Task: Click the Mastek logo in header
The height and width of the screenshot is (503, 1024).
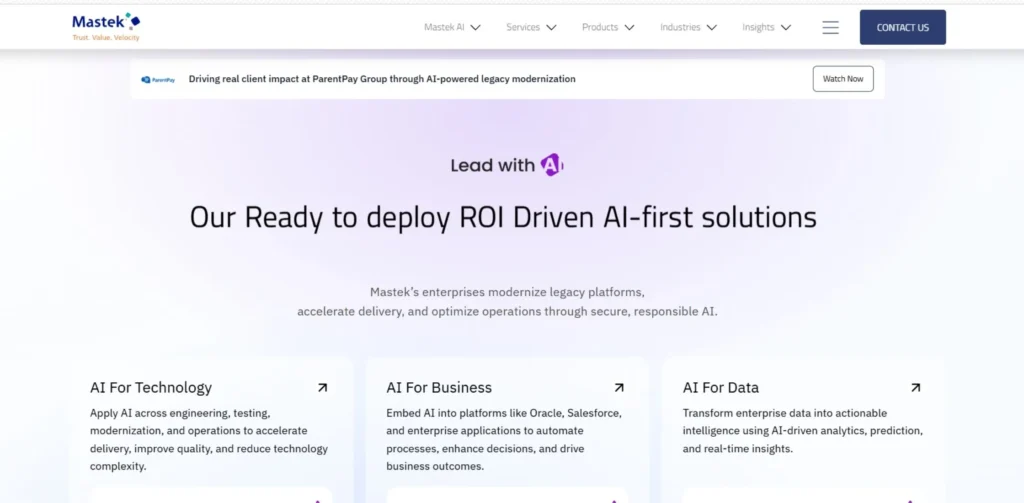Action: coord(106,26)
